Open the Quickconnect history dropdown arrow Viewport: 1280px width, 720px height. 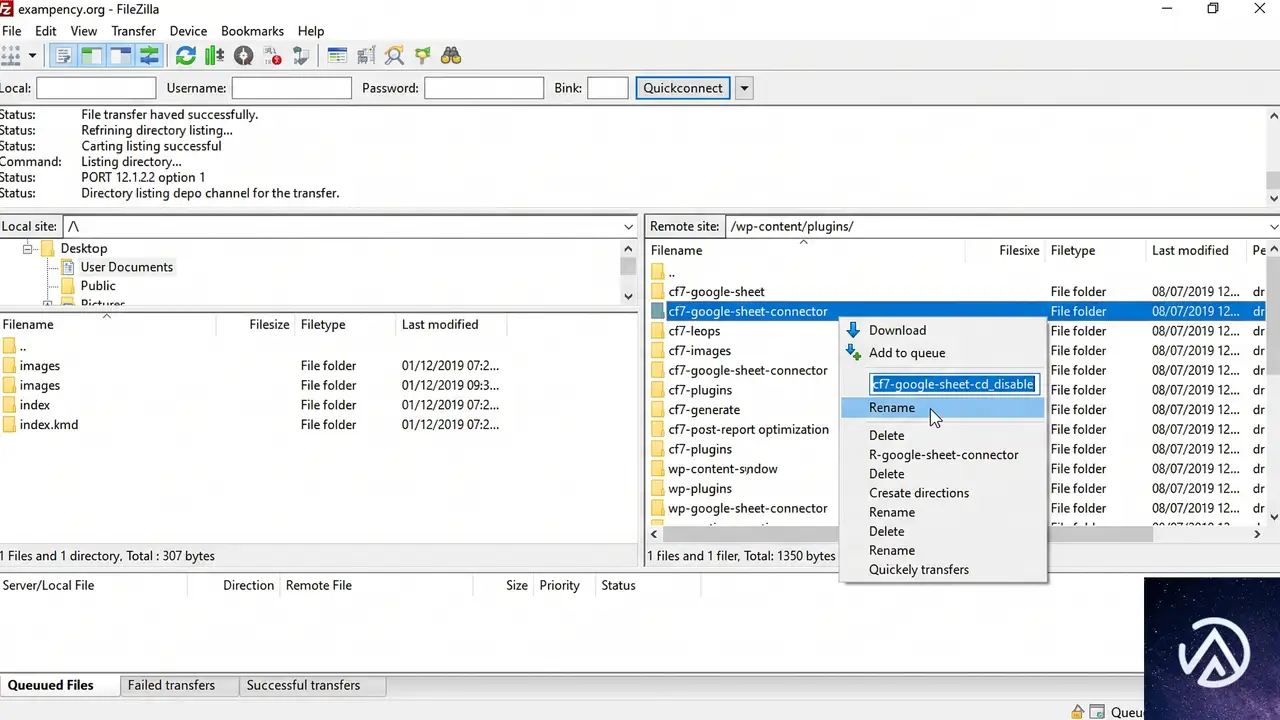[743, 88]
